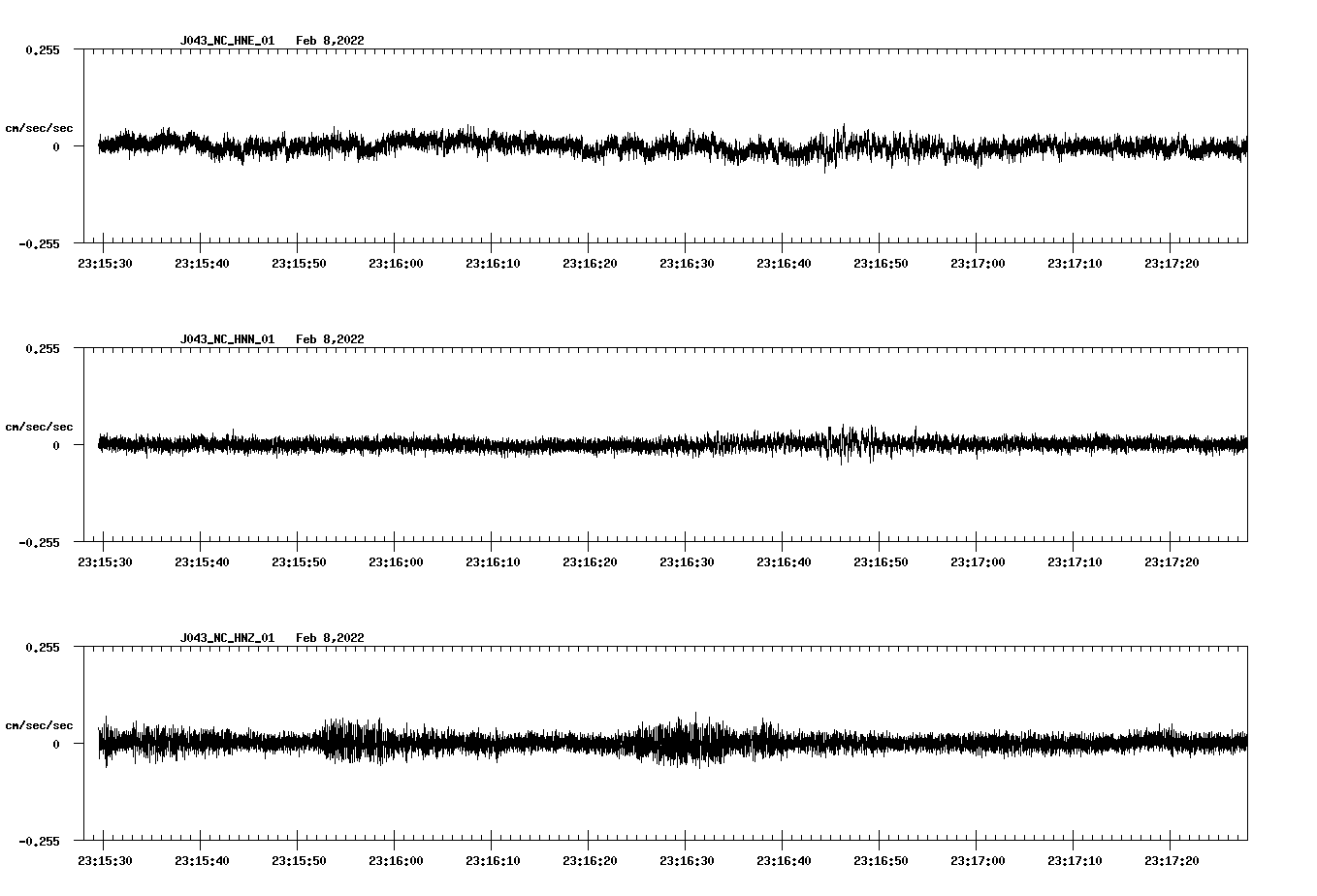Image resolution: width=1317 pixels, height=896 pixels.
Task: Click the J043_NC_HNN_01 channel title
Action: coord(227,339)
